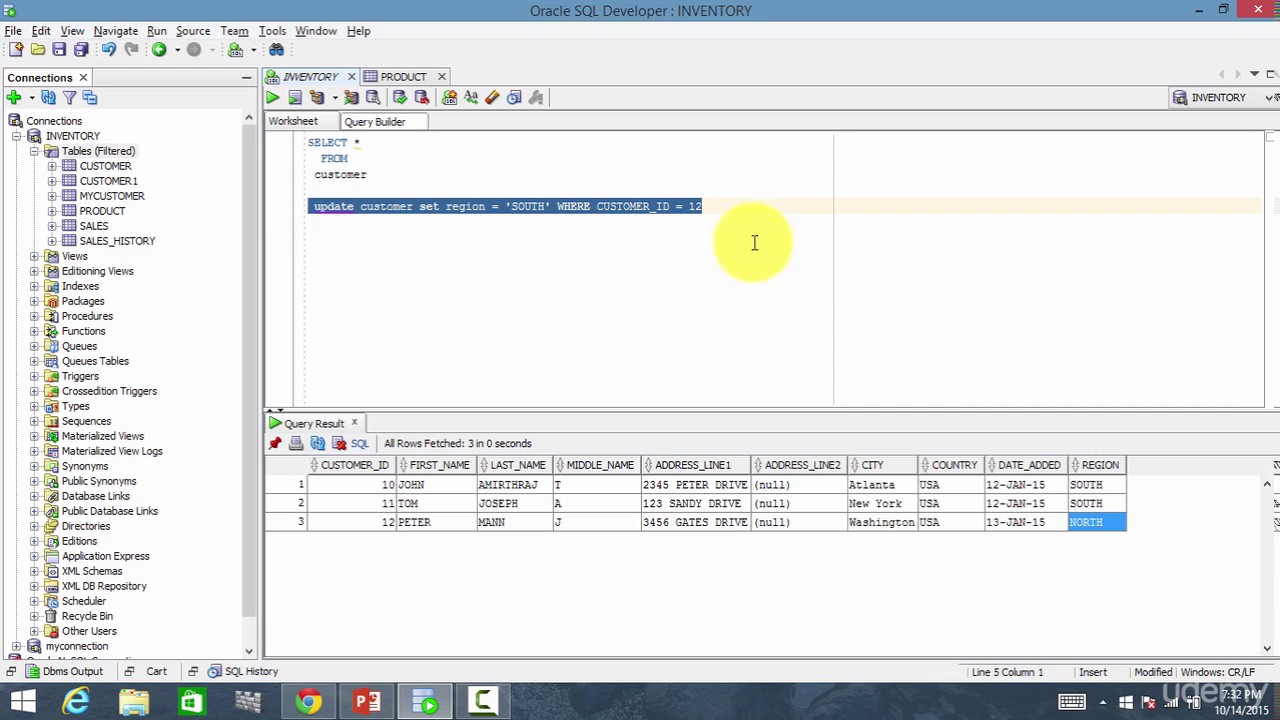Refresh the Connections tree

[x=48, y=97]
